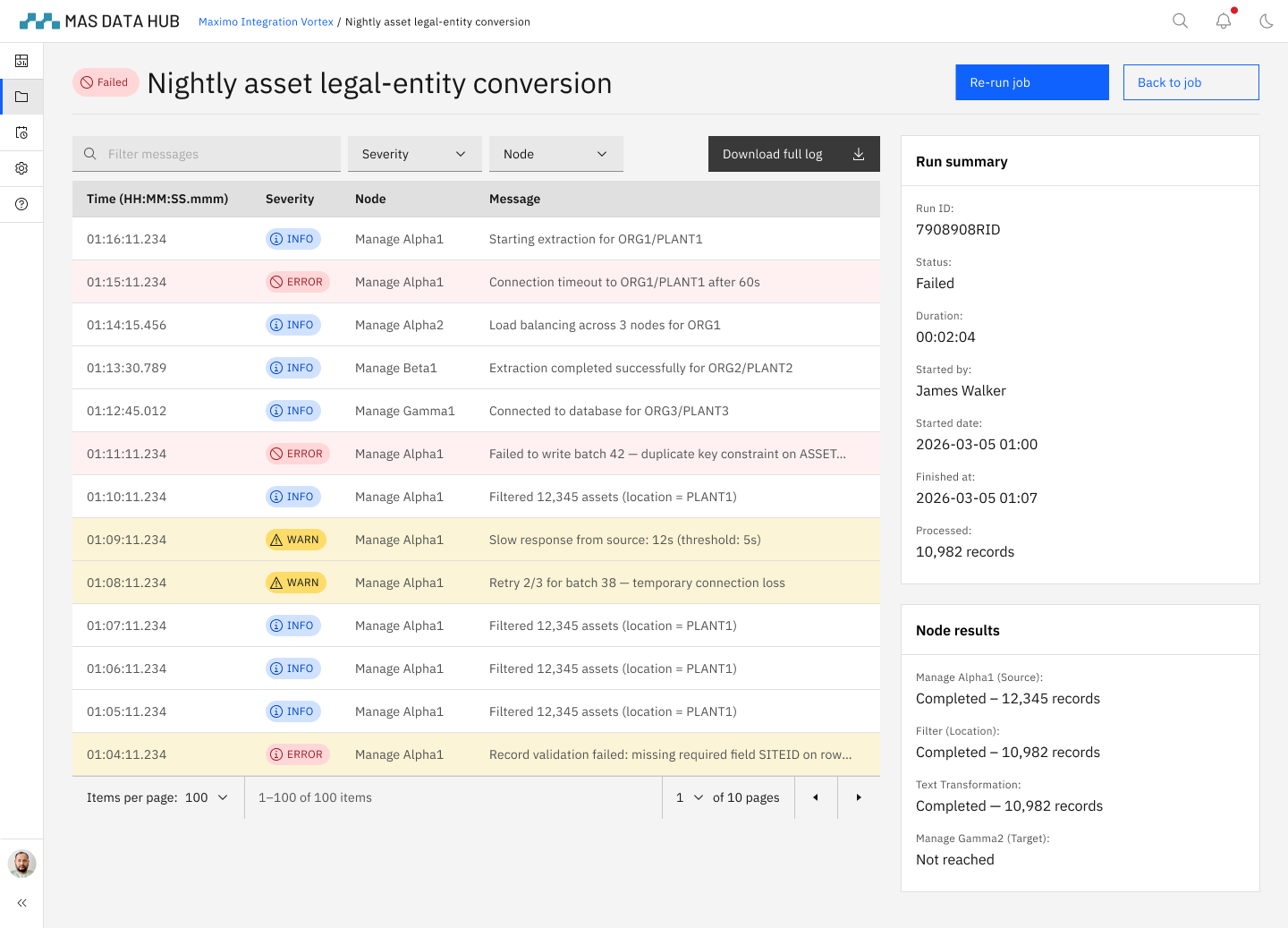Screen dimensions: 1288x928
Task: Click the search magnifier in the header
Action: (x=1180, y=21)
